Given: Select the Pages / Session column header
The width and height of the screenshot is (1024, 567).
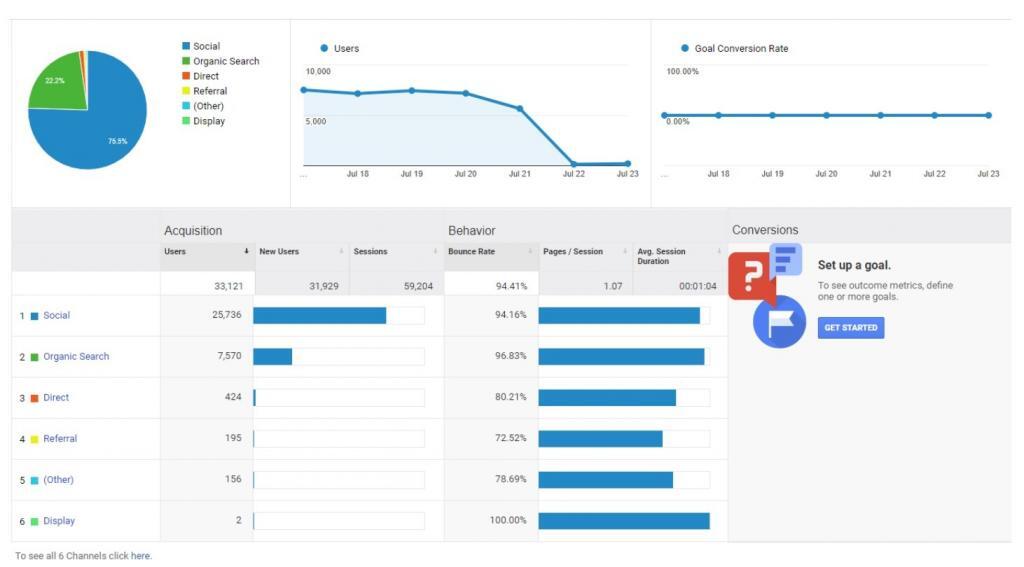Looking at the screenshot, I should [572, 252].
